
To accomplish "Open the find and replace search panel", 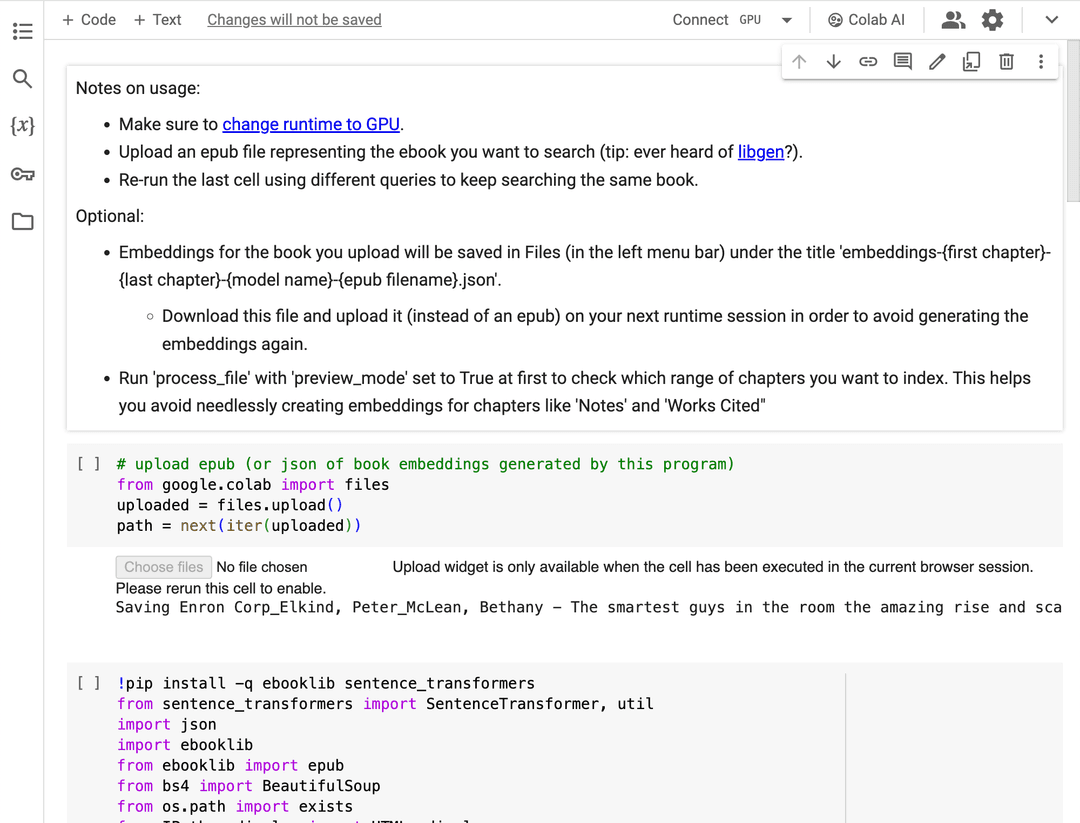I will [22, 78].
